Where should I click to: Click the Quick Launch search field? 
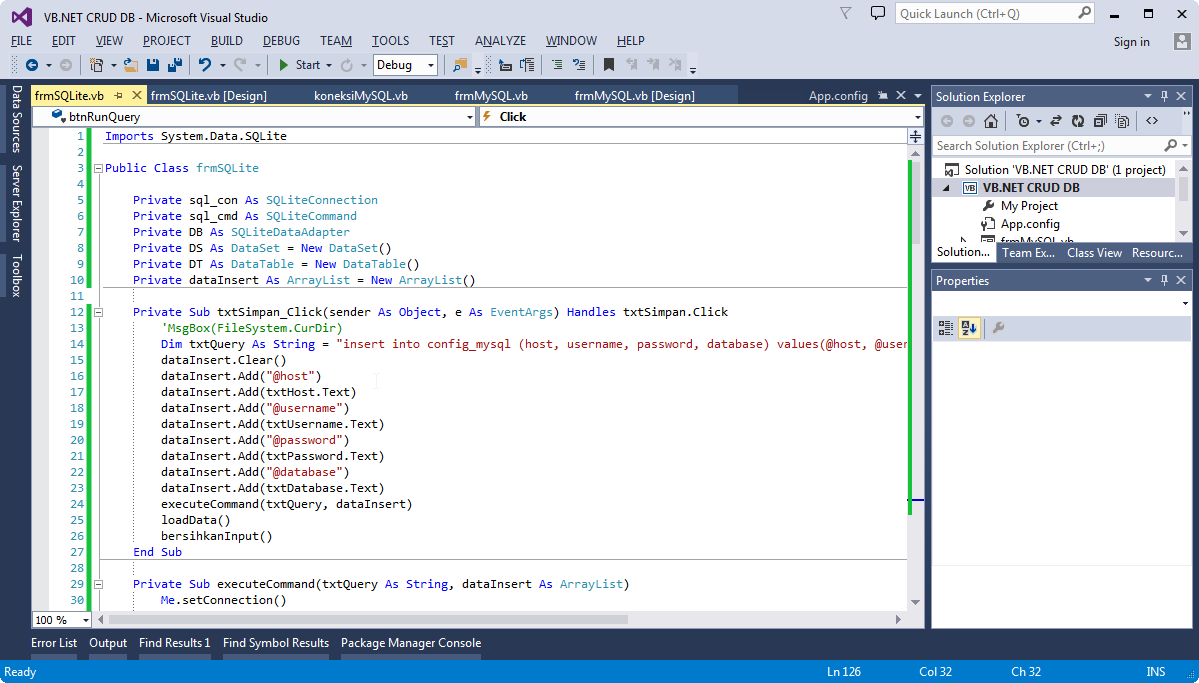point(995,14)
